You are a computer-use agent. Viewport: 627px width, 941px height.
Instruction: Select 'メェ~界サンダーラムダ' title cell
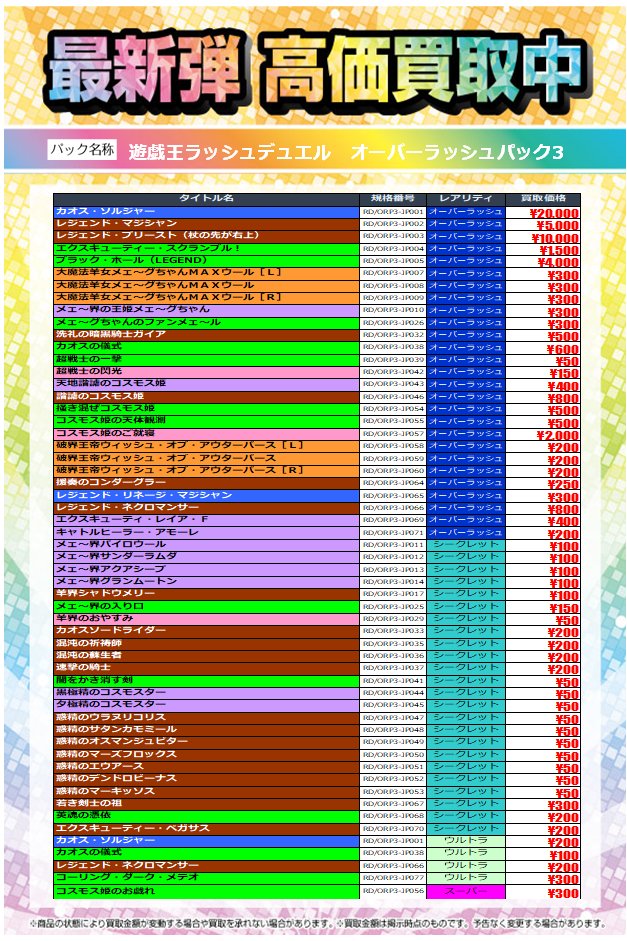coord(206,557)
